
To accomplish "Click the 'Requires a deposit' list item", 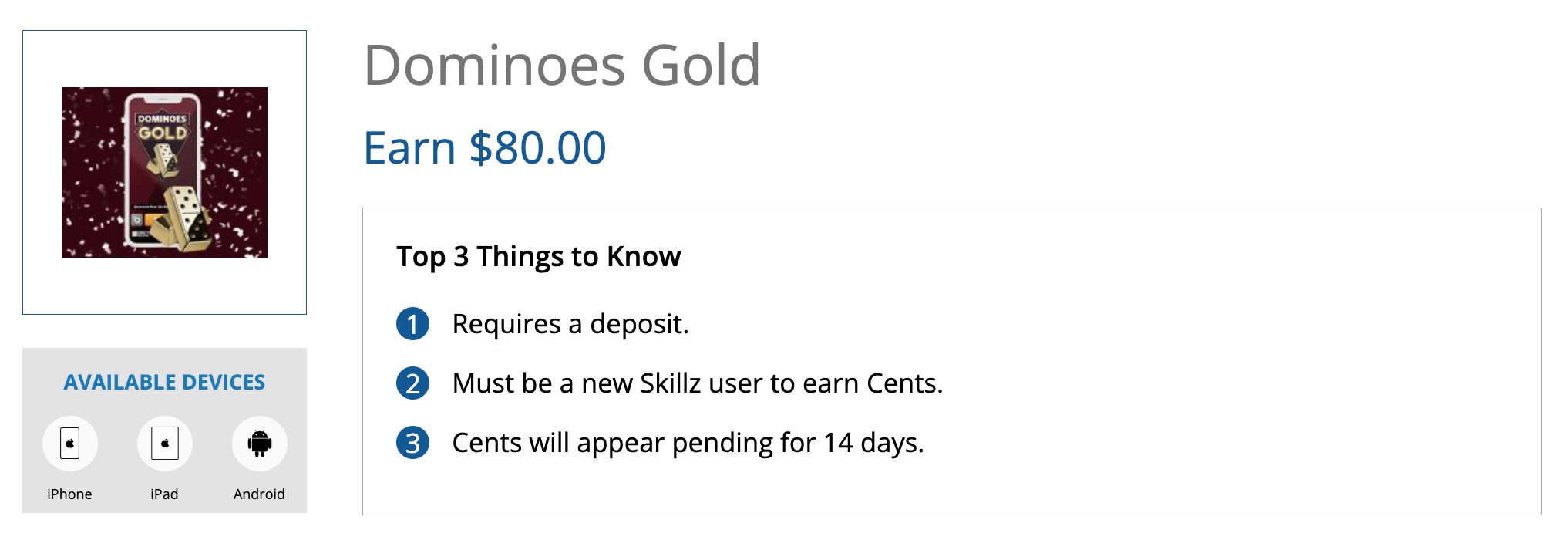I will (x=571, y=325).
